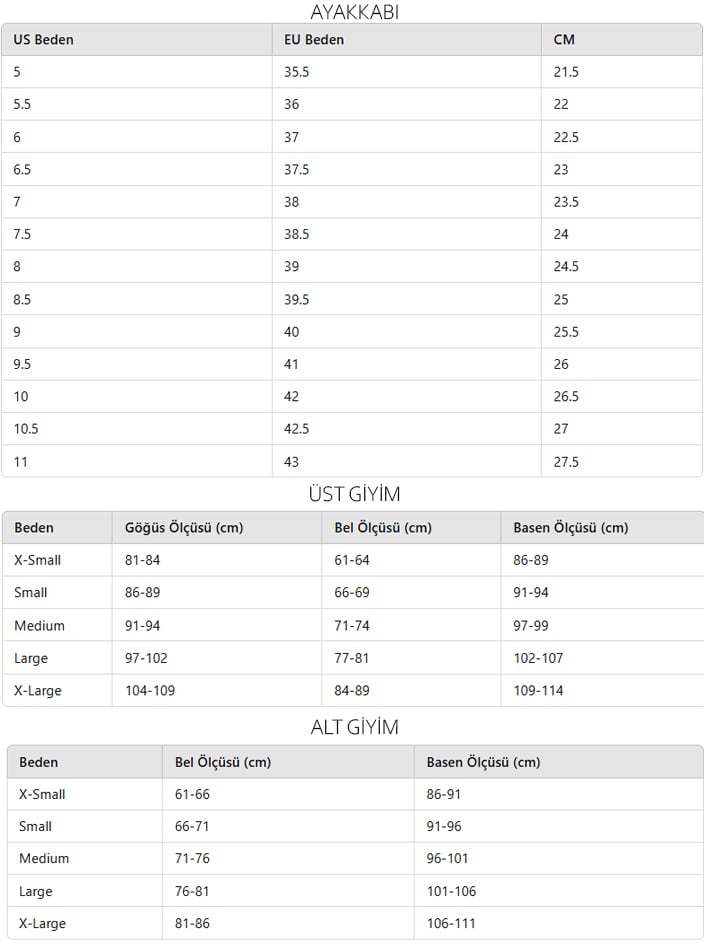Click the EU size 43 cell
The width and height of the screenshot is (704, 946).
[407, 462]
